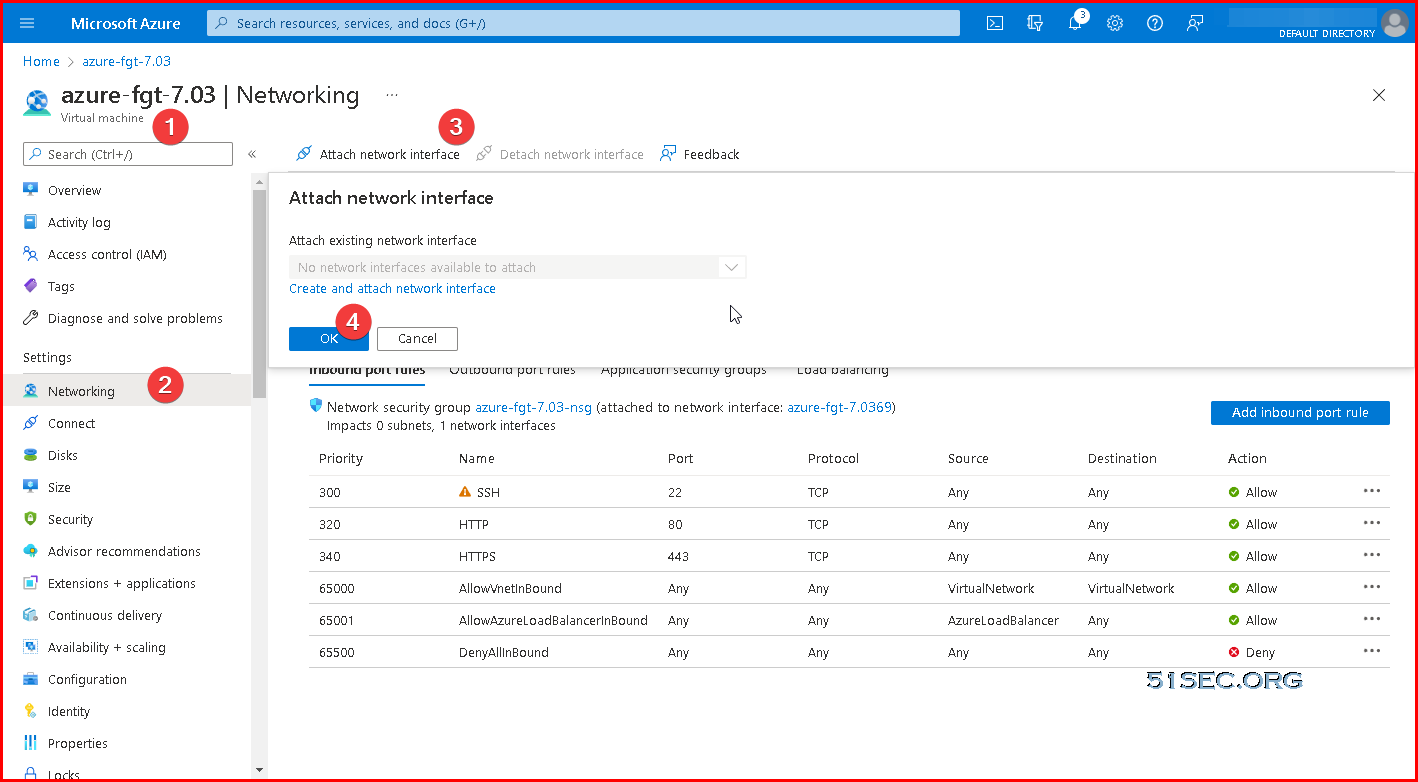1418x782 pixels.
Task: Open ellipsis menu for DenyAllInBound rule
Action: coord(1372,651)
